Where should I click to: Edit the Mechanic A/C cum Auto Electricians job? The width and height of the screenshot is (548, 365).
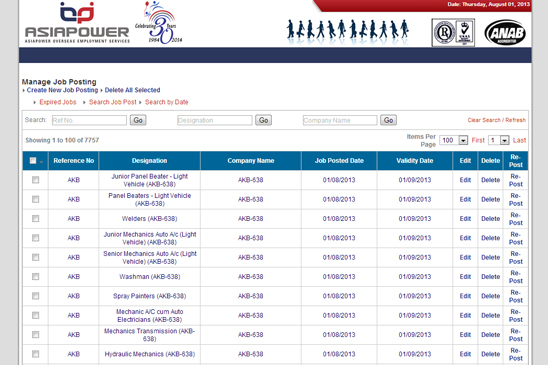click(465, 315)
